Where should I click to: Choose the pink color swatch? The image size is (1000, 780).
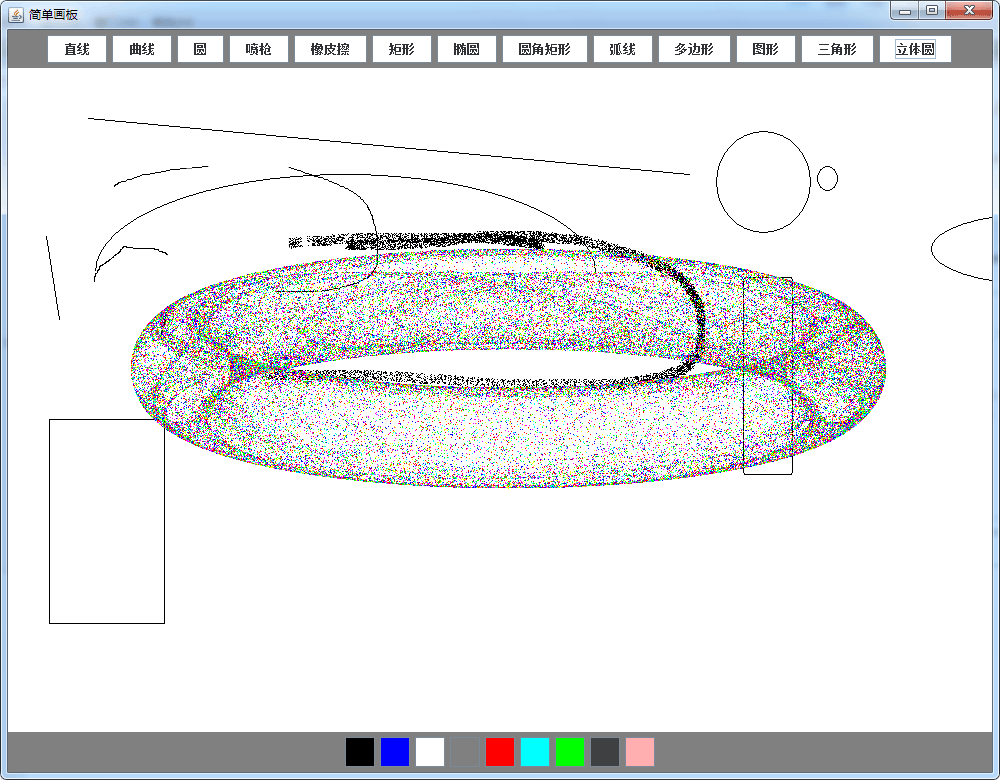point(640,752)
